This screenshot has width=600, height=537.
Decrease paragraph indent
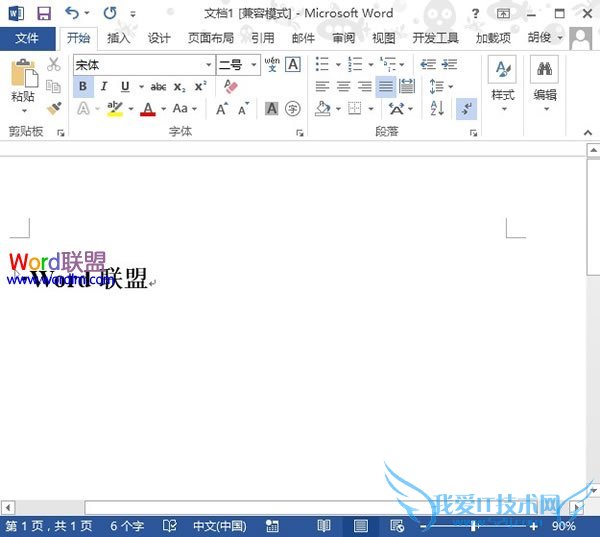(x=428, y=64)
